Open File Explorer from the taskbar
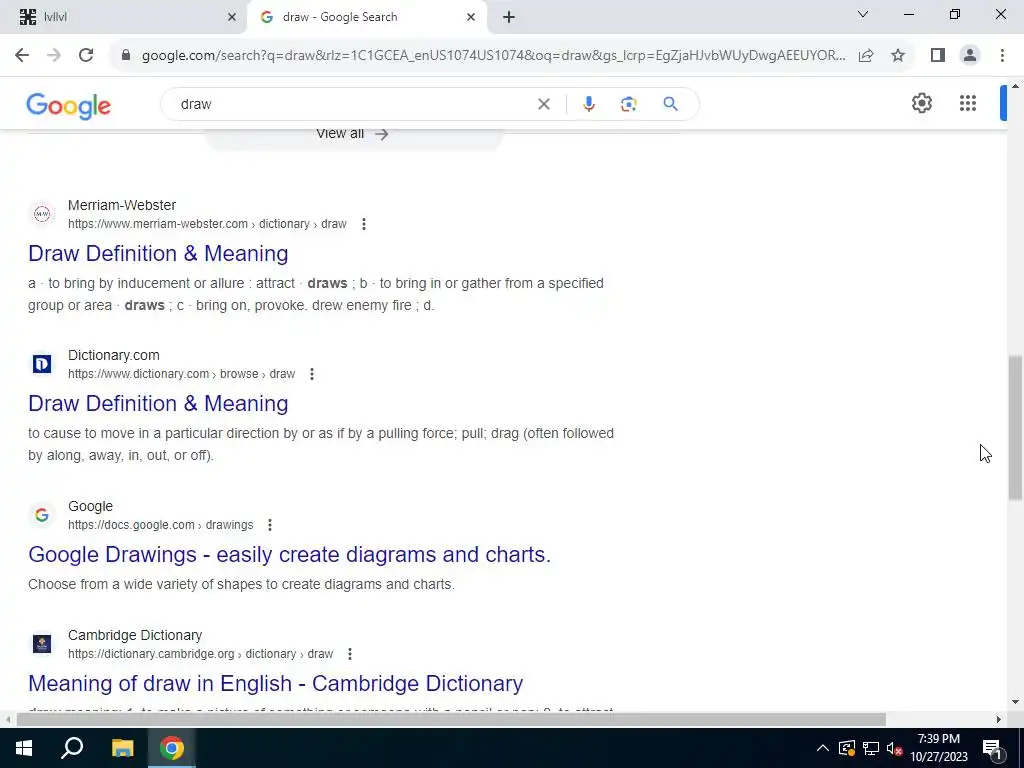This screenshot has height=768, width=1024. 122,748
